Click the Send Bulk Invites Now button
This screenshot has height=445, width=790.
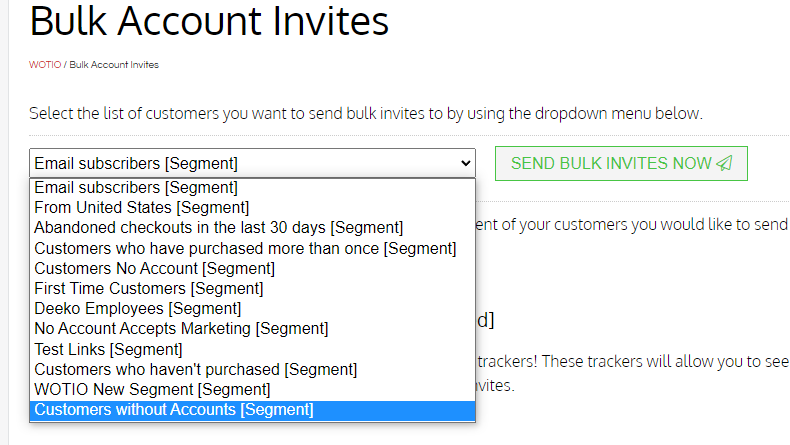(x=621, y=163)
